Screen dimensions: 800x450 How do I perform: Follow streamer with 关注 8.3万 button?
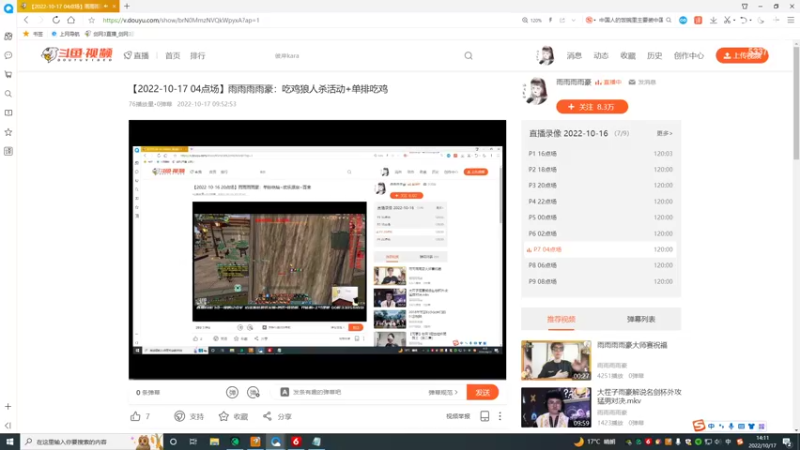pyautogui.click(x=592, y=107)
